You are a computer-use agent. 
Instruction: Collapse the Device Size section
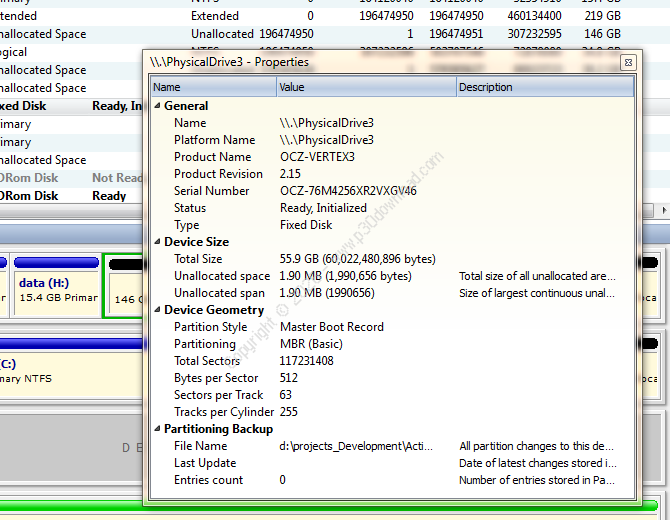click(157, 242)
